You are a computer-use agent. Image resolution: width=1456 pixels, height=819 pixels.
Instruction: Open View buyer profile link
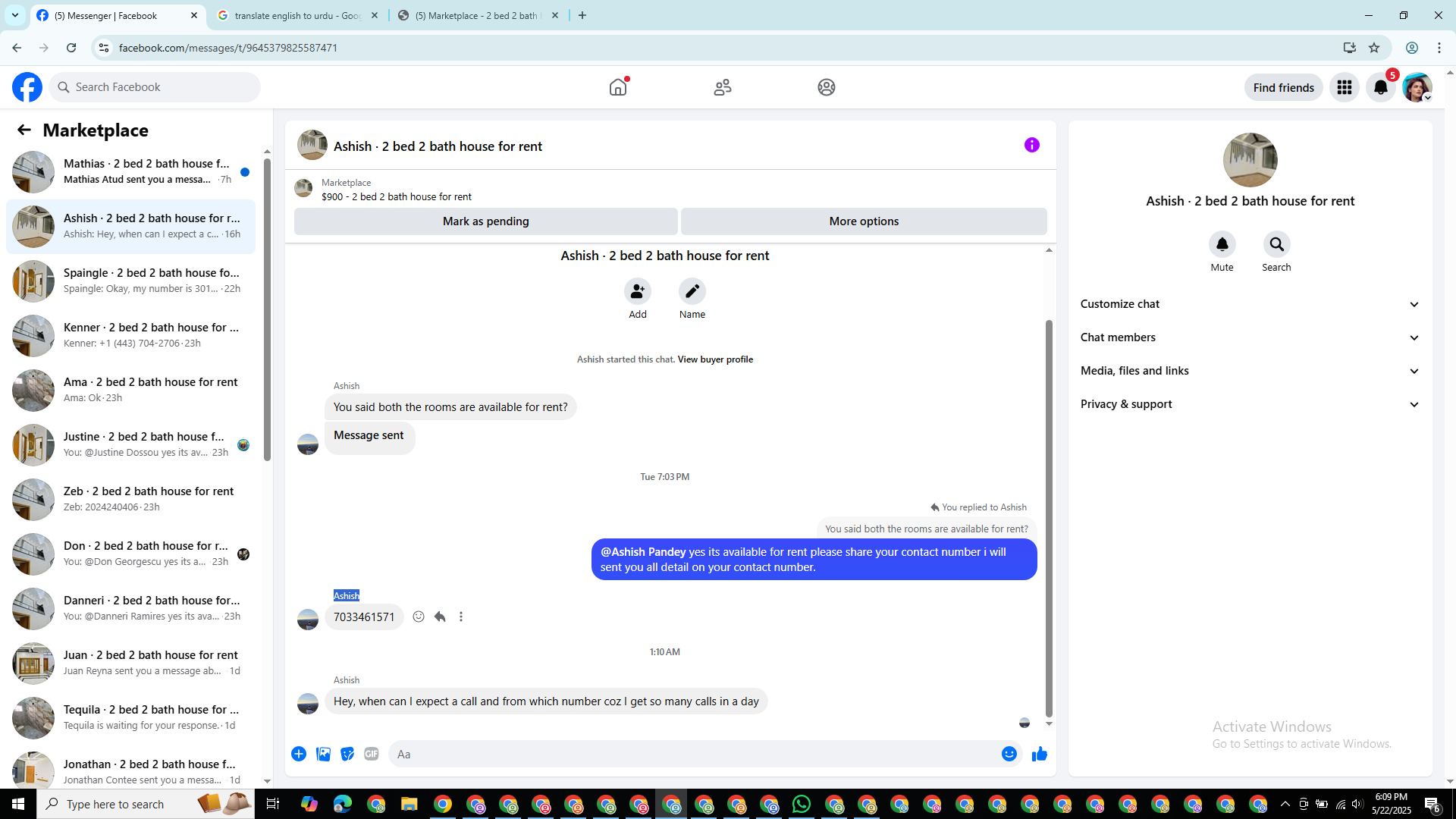(715, 359)
